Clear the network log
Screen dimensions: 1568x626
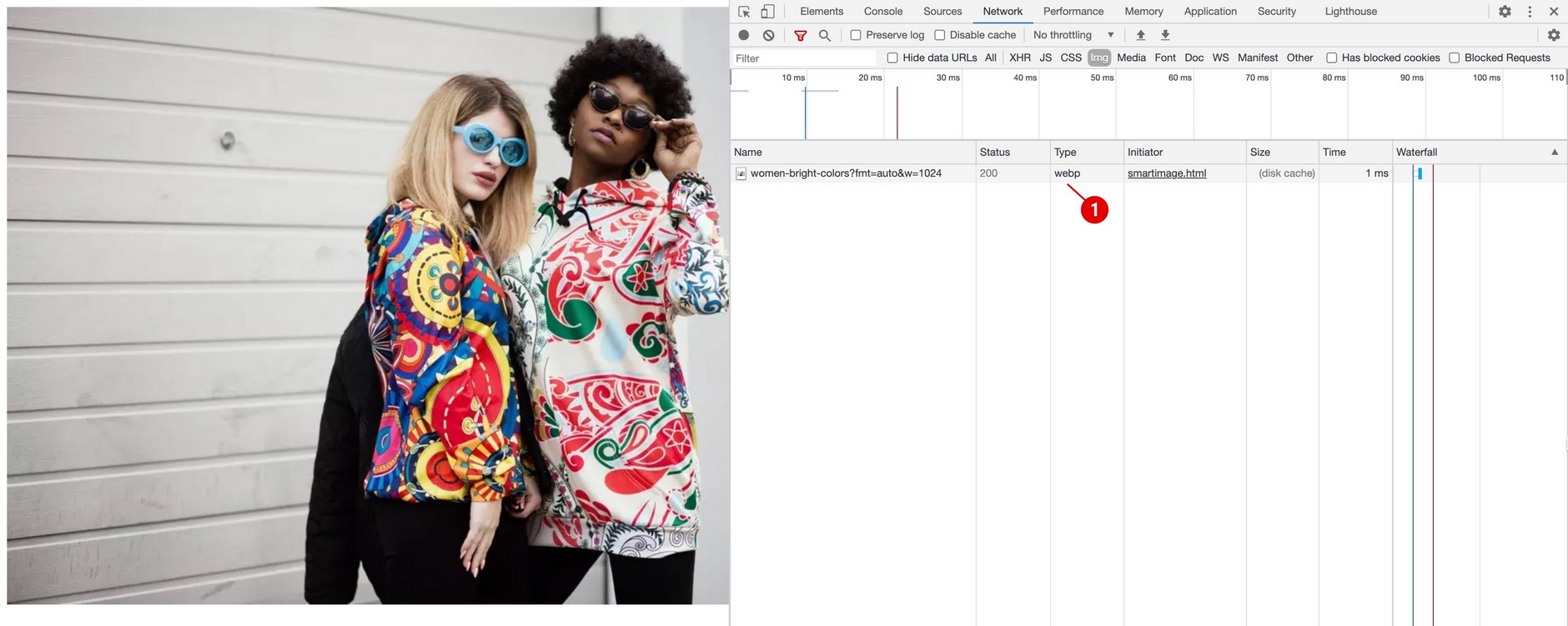(x=769, y=35)
